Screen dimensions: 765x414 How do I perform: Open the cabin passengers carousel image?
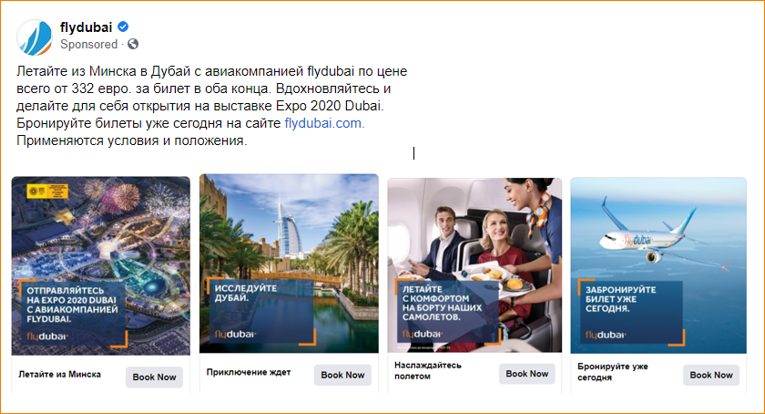coord(475,265)
